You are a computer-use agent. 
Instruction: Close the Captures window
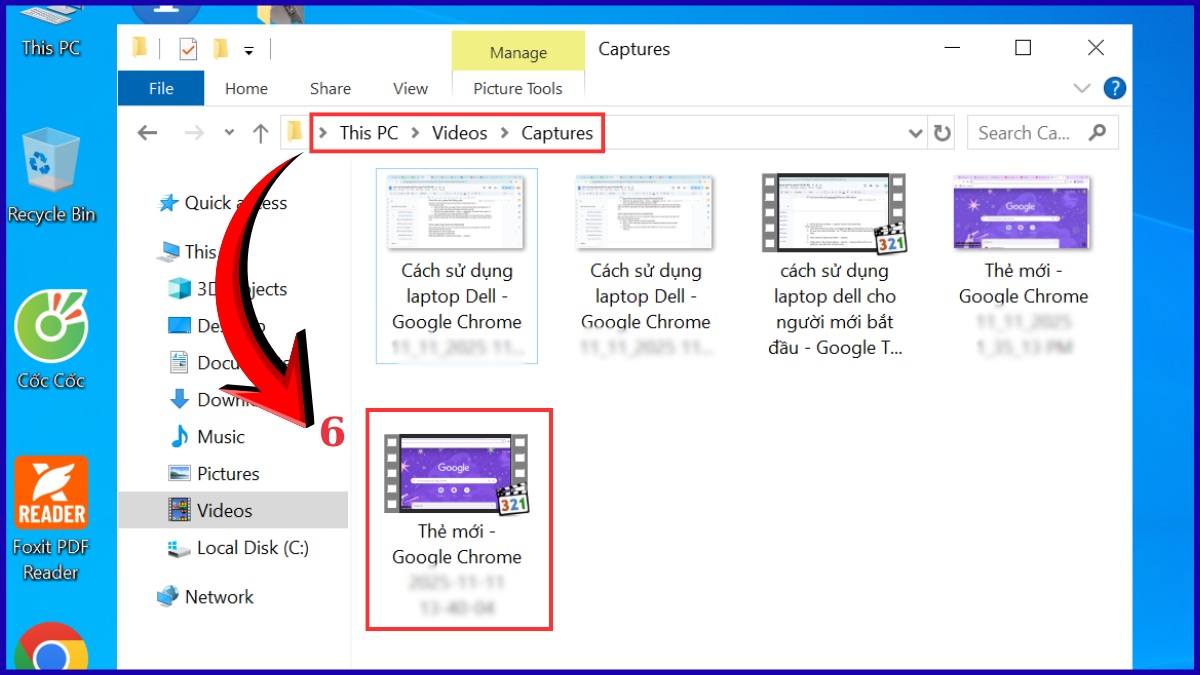tap(1096, 48)
